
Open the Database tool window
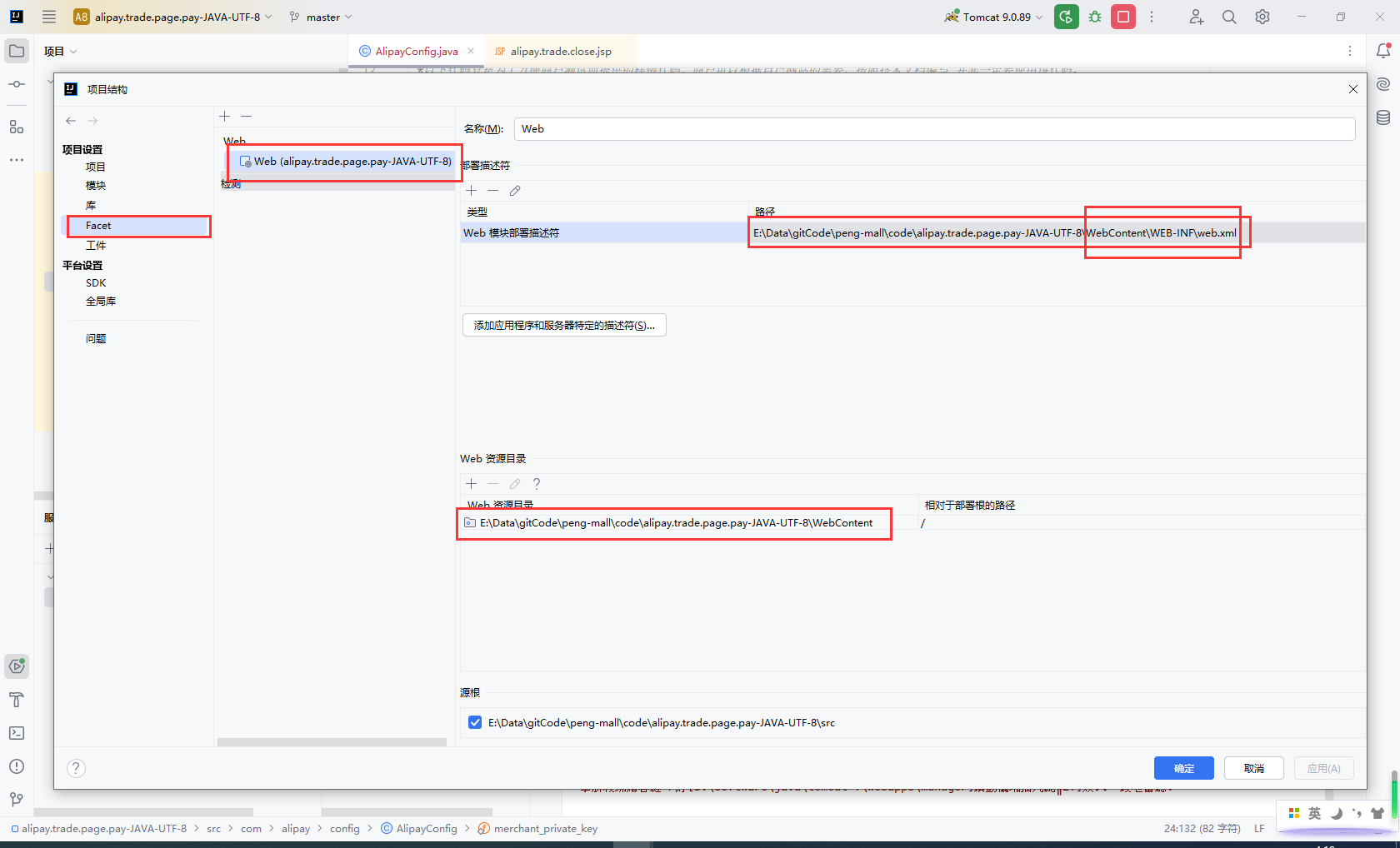(x=1383, y=117)
